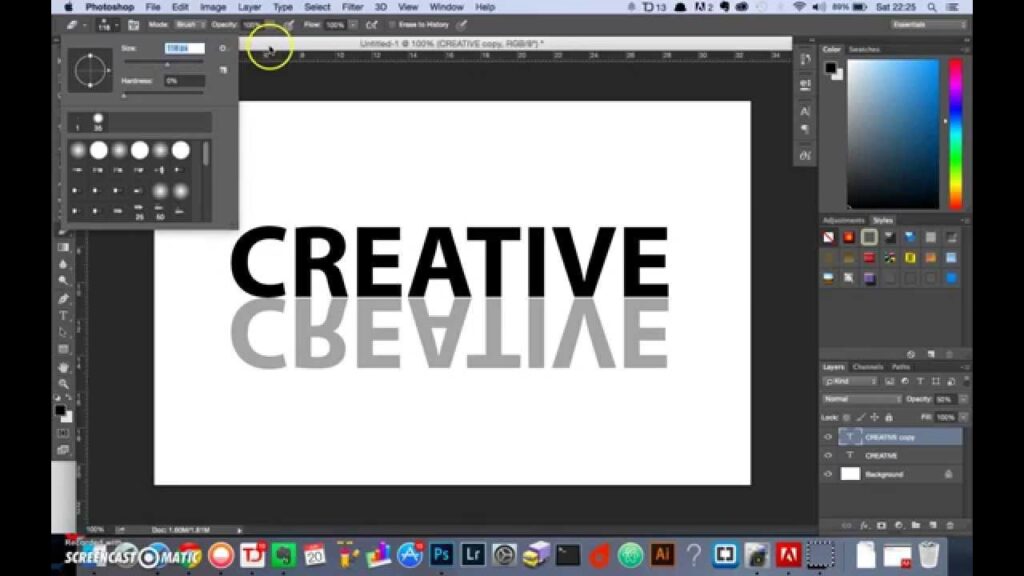Click the add layer style fx icon
Screen dimensions: 1024x576
tap(863, 524)
